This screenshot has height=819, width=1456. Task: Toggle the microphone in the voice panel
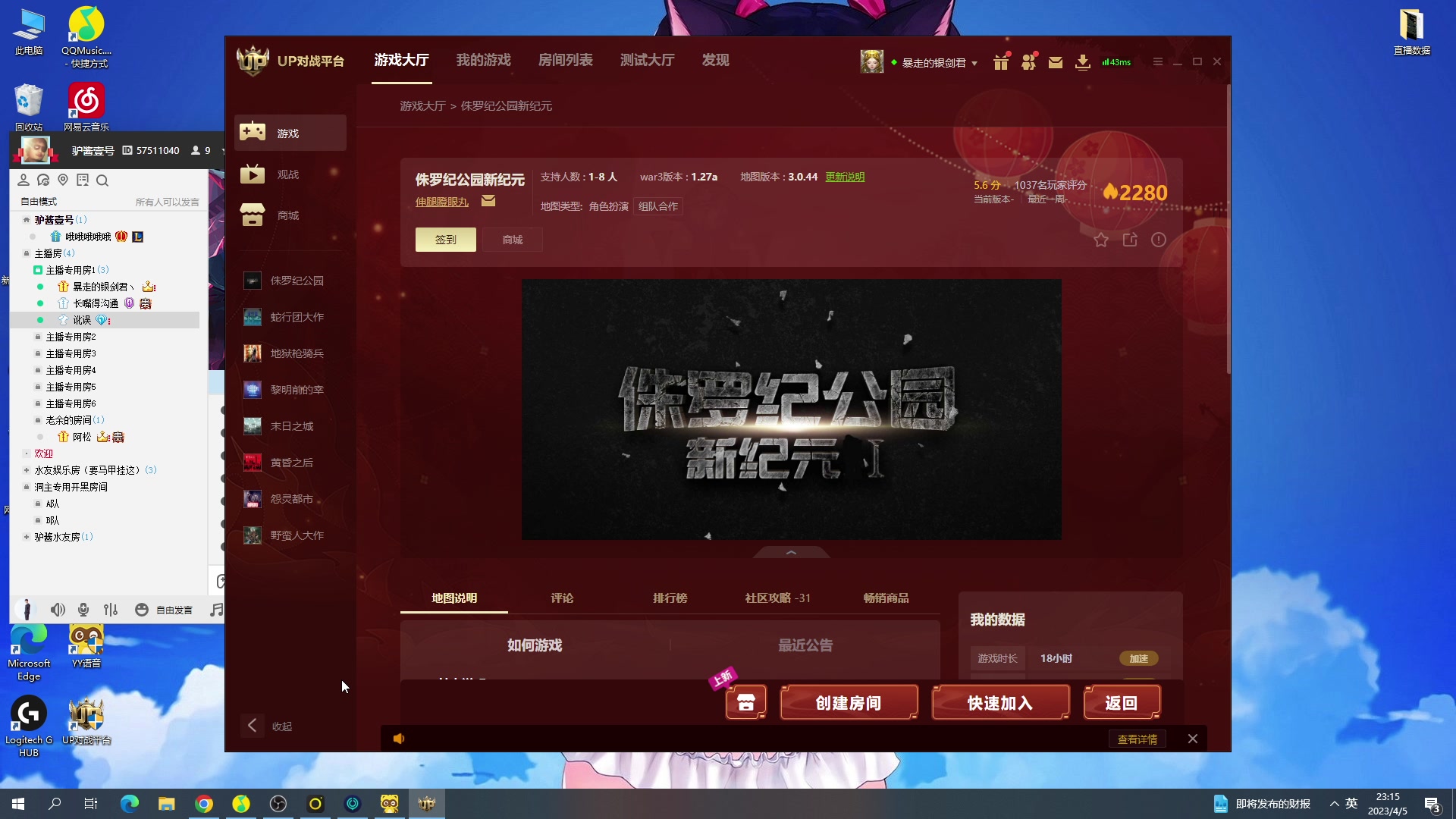83,609
